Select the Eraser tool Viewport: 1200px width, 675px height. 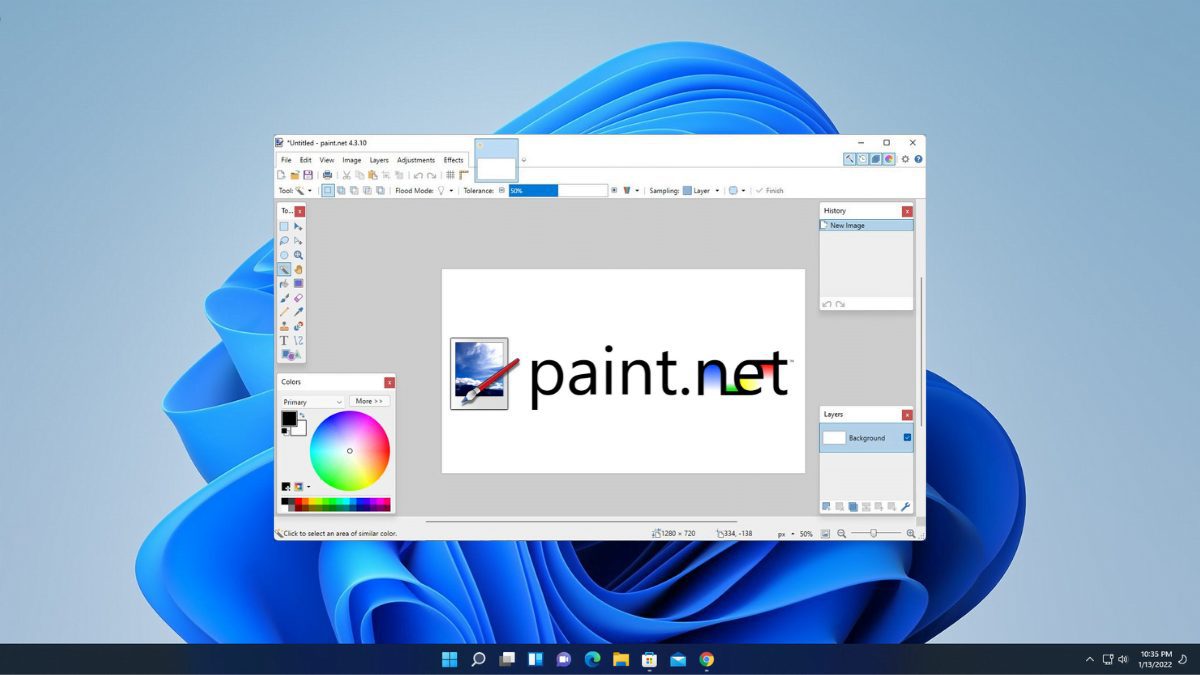(298, 298)
